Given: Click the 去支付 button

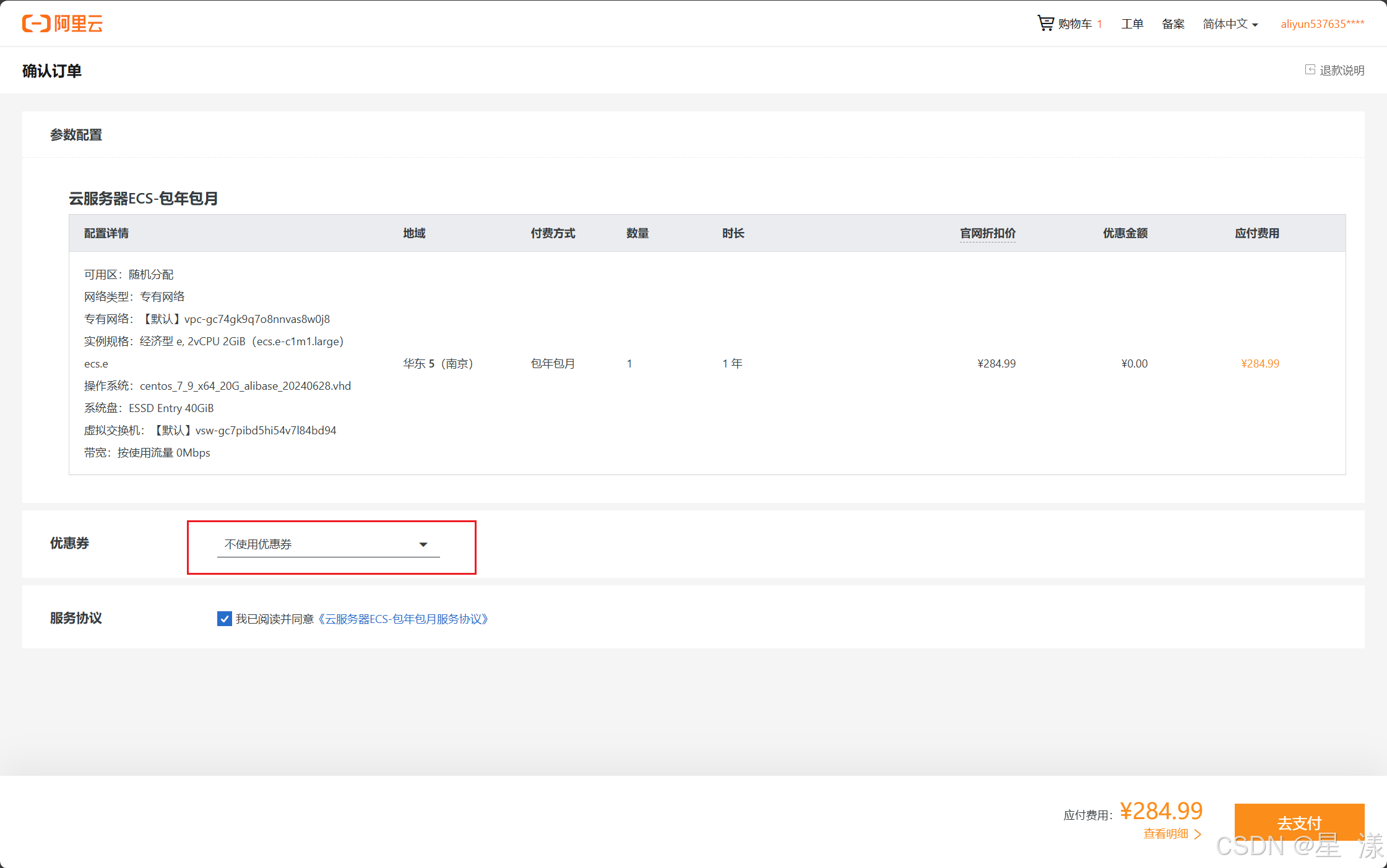Looking at the screenshot, I should (1299, 822).
